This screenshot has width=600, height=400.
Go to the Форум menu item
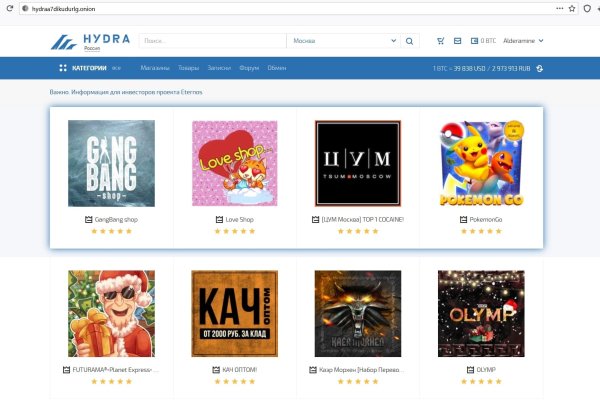[249, 68]
